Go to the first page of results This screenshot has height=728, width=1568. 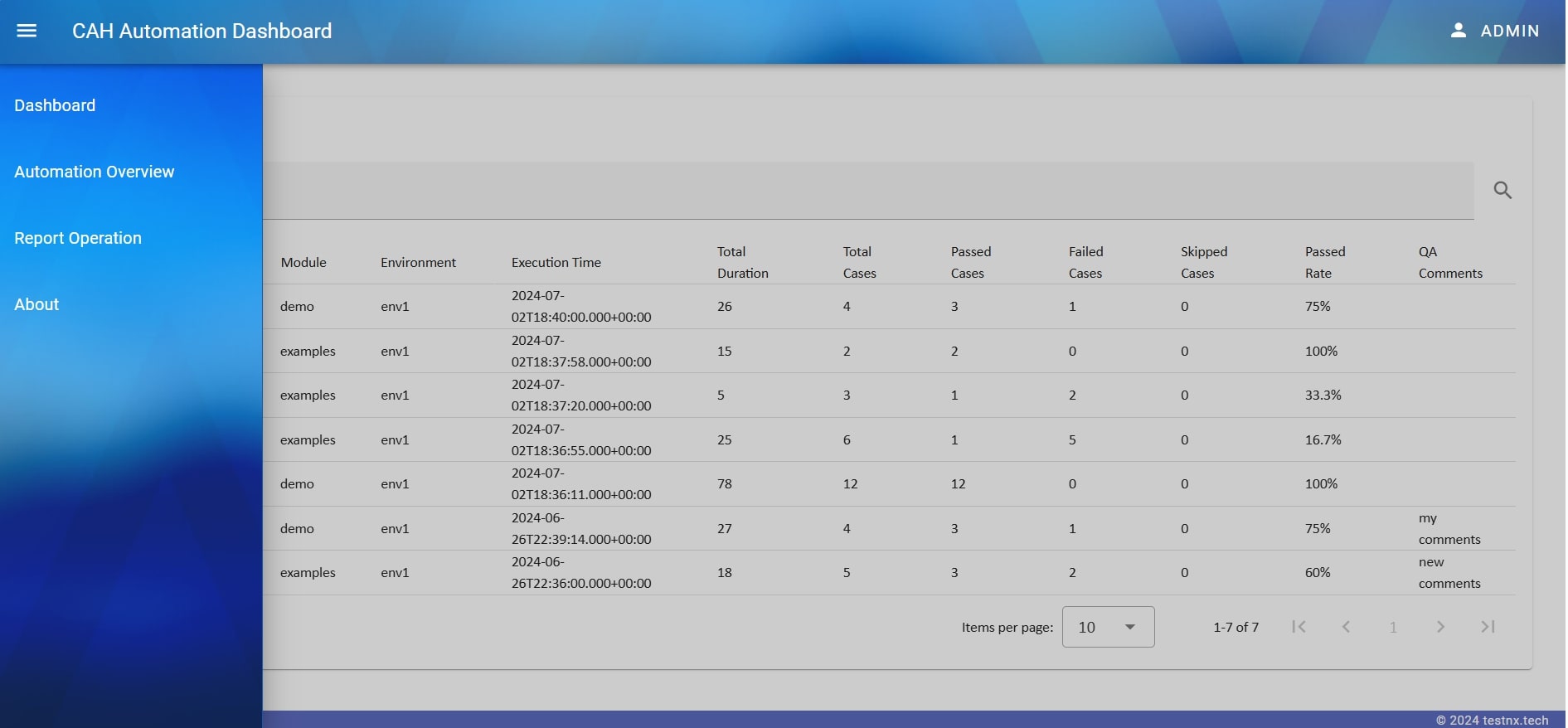pyautogui.click(x=1299, y=627)
